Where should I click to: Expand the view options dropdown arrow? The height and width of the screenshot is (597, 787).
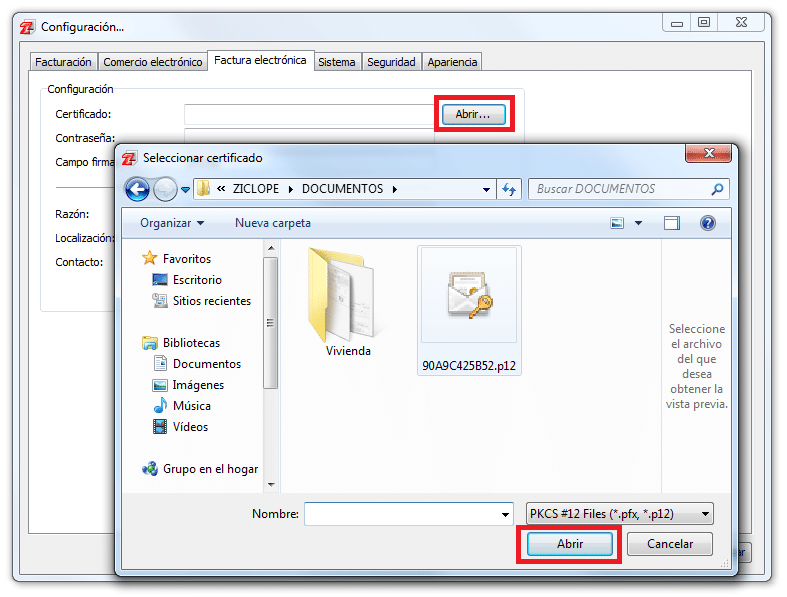[x=639, y=223]
